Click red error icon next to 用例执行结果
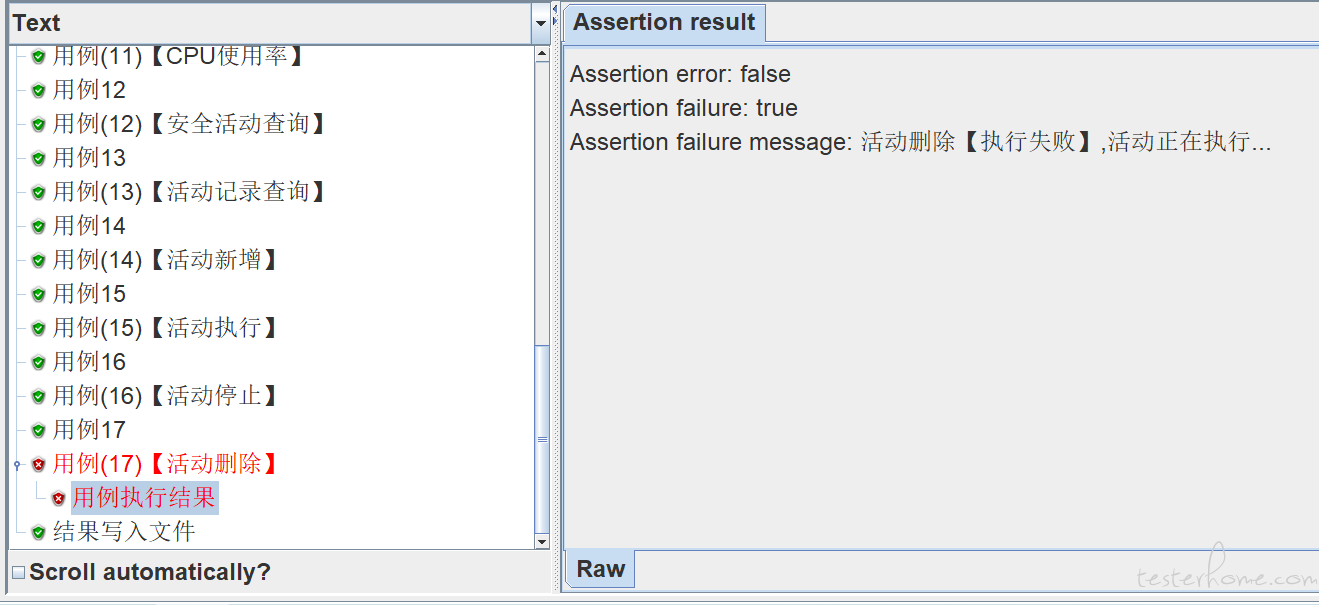 [58, 499]
